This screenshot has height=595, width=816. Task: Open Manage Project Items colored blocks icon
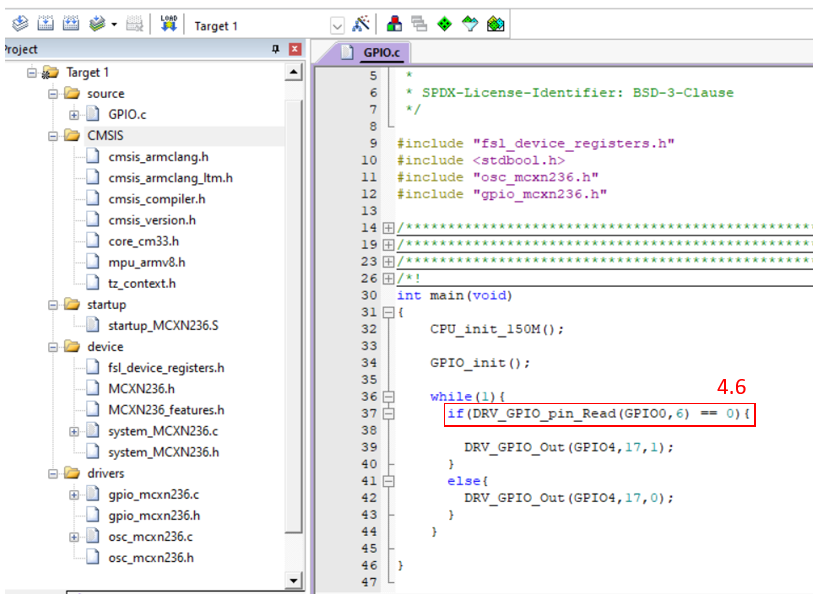coord(394,24)
